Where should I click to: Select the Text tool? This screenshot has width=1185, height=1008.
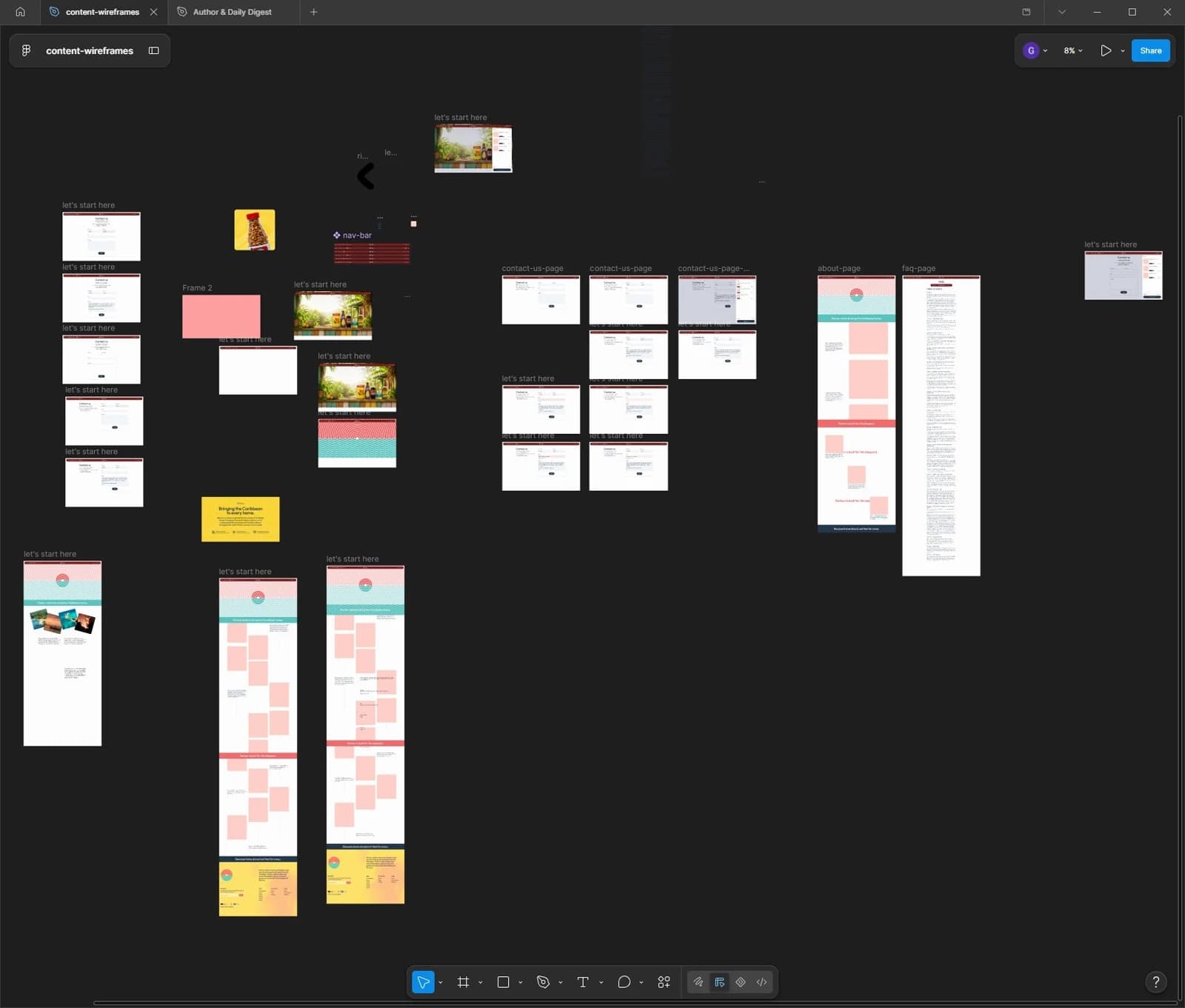583,982
